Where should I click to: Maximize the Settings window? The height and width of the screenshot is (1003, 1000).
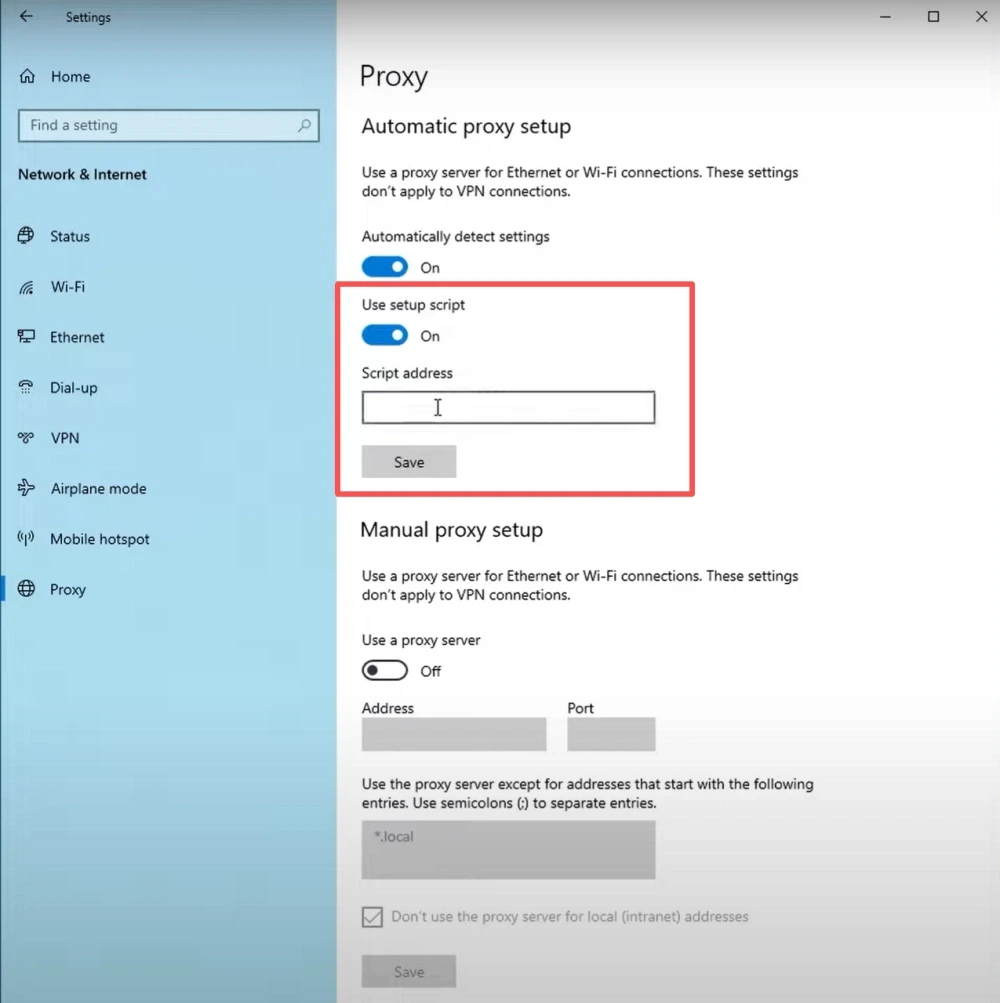point(933,17)
